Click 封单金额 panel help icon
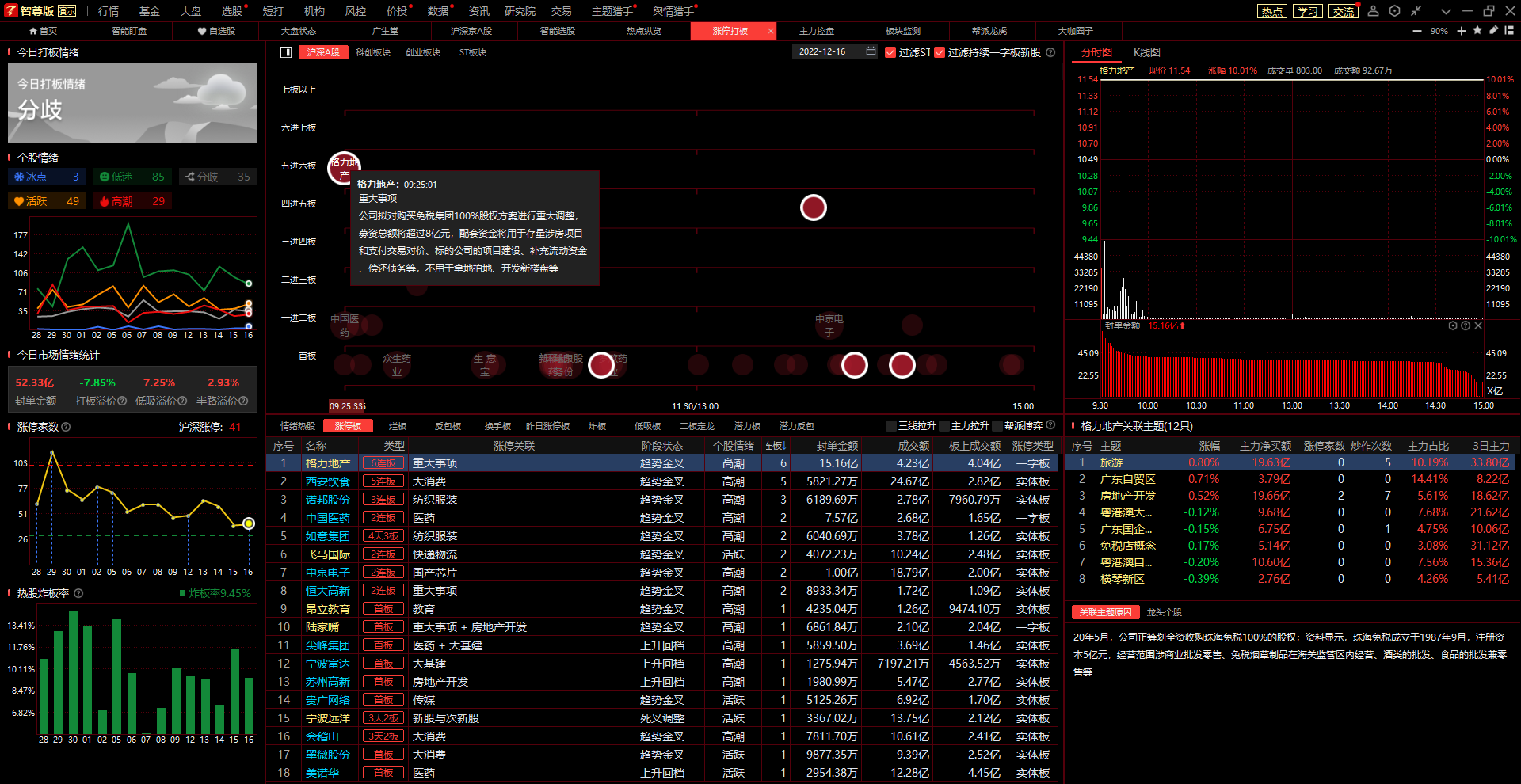The height and width of the screenshot is (784, 1521). 1466,325
